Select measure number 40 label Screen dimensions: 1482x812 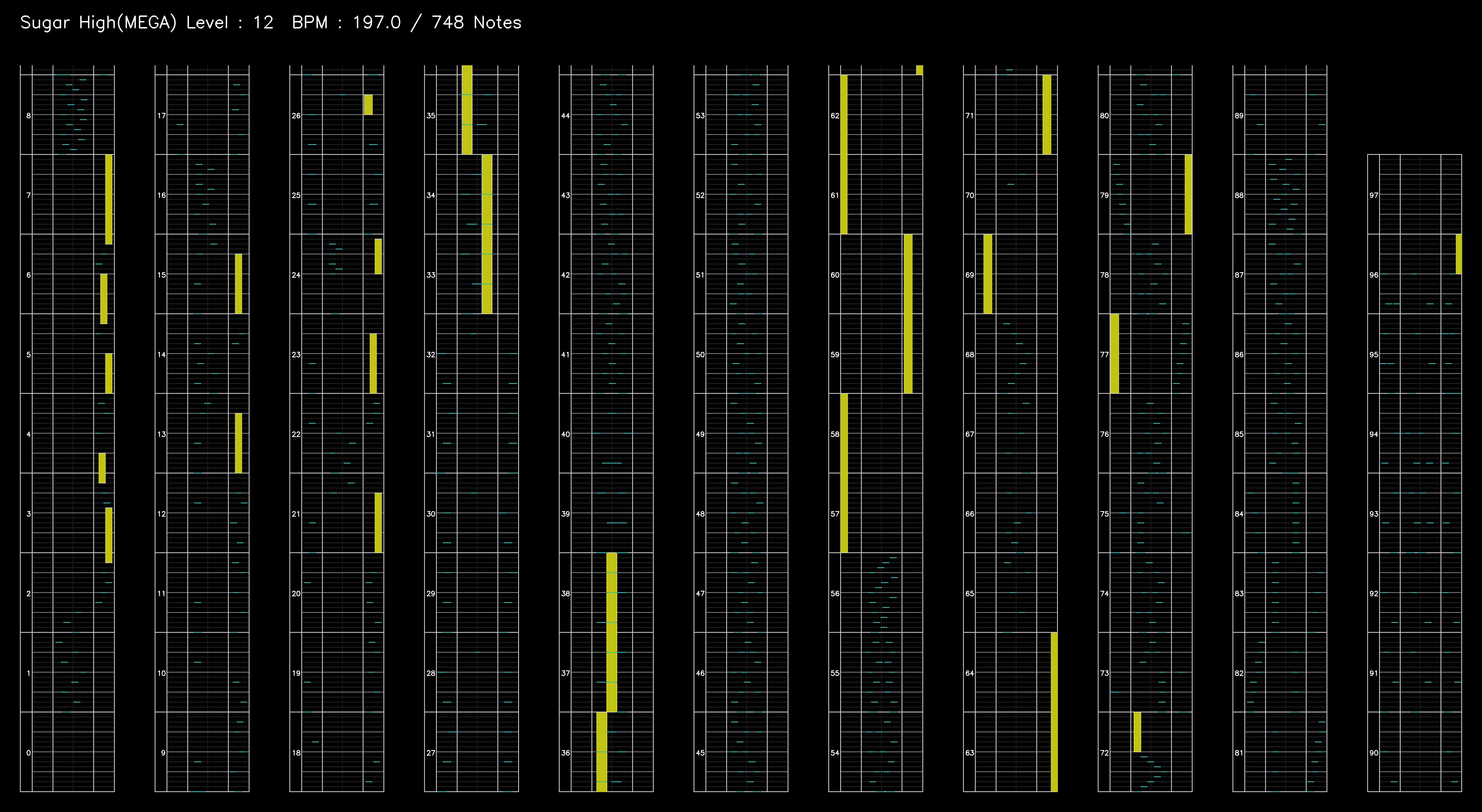point(565,434)
